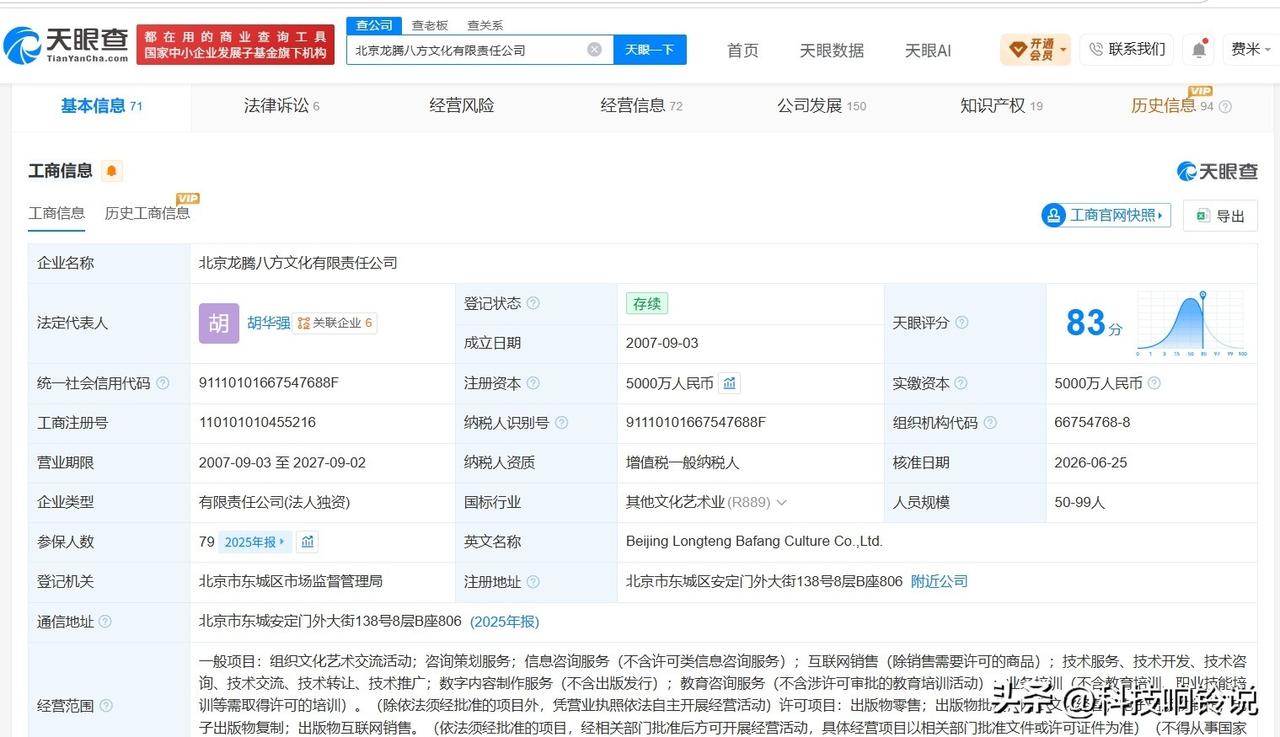Image resolution: width=1280 pixels, height=737 pixels.
Task: Open legal representative 胡华强's profile link
Action: pos(269,323)
